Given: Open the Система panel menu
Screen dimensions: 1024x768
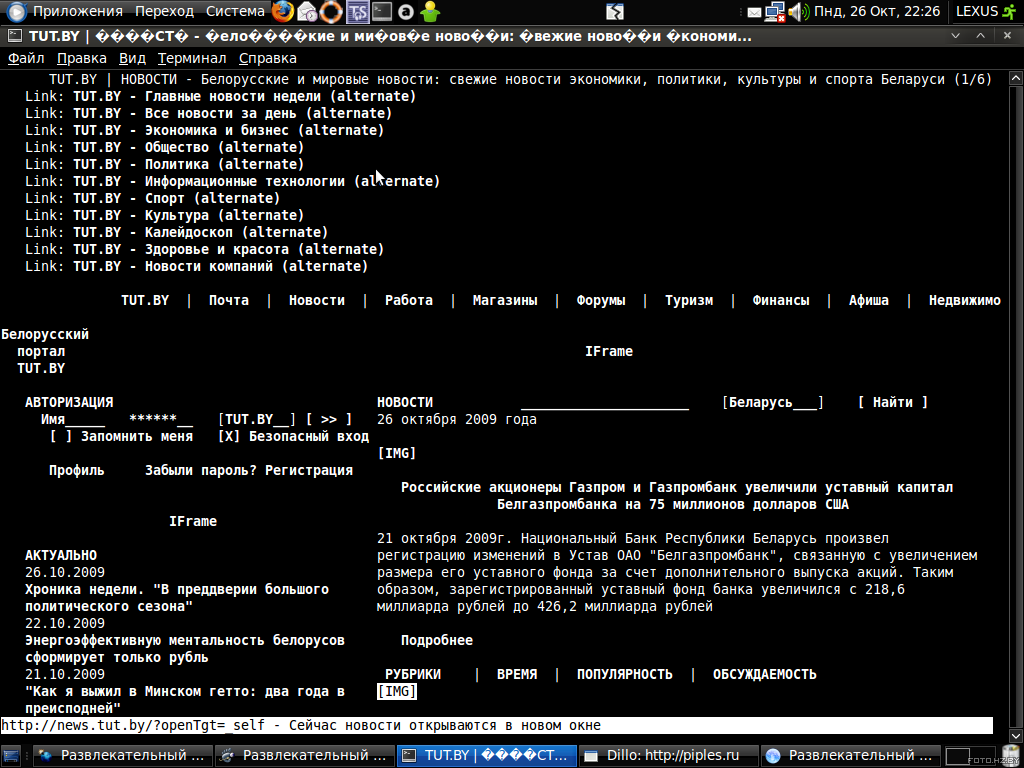Looking at the screenshot, I should [235, 11].
